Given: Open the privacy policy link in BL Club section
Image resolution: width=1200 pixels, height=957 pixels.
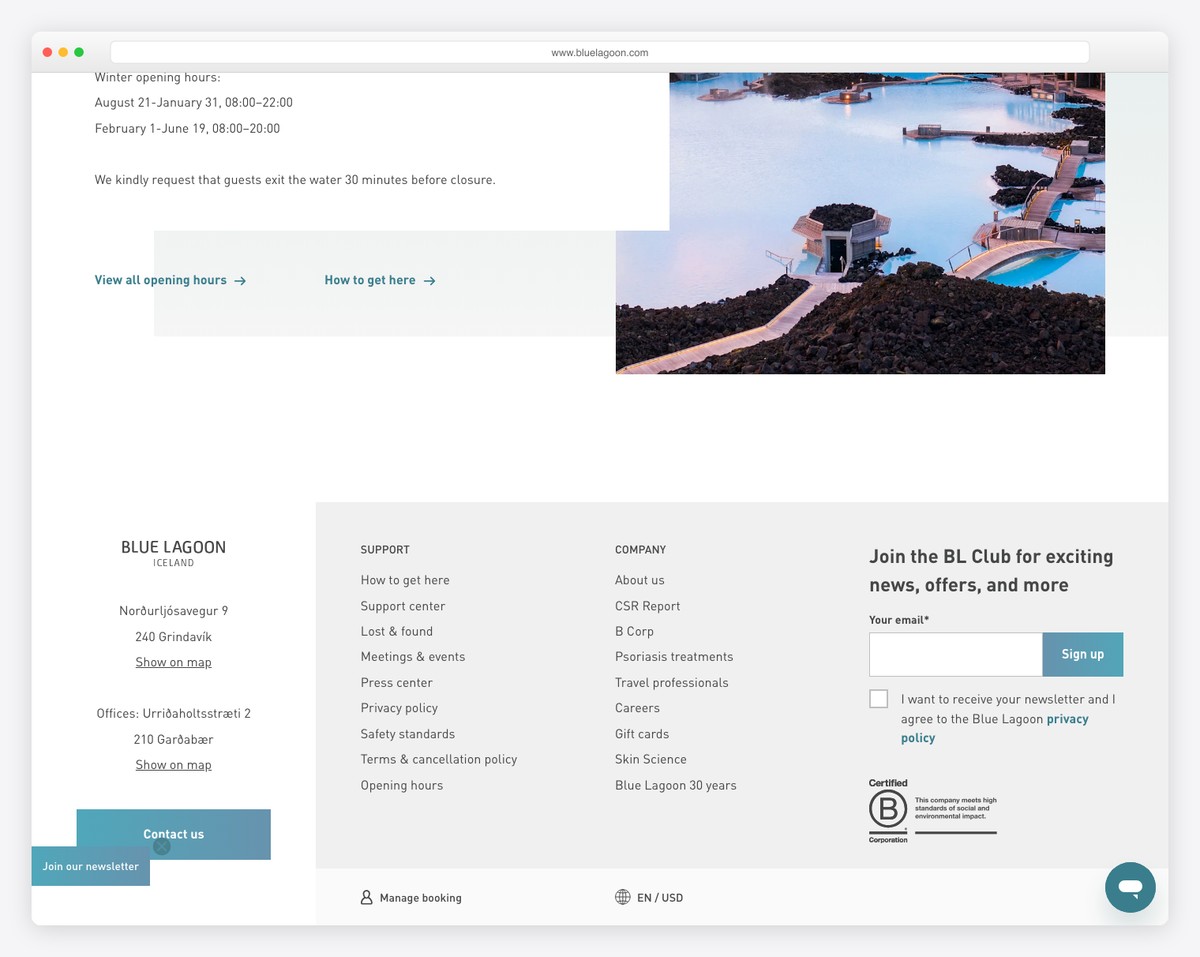Looking at the screenshot, I should (x=1067, y=718).
